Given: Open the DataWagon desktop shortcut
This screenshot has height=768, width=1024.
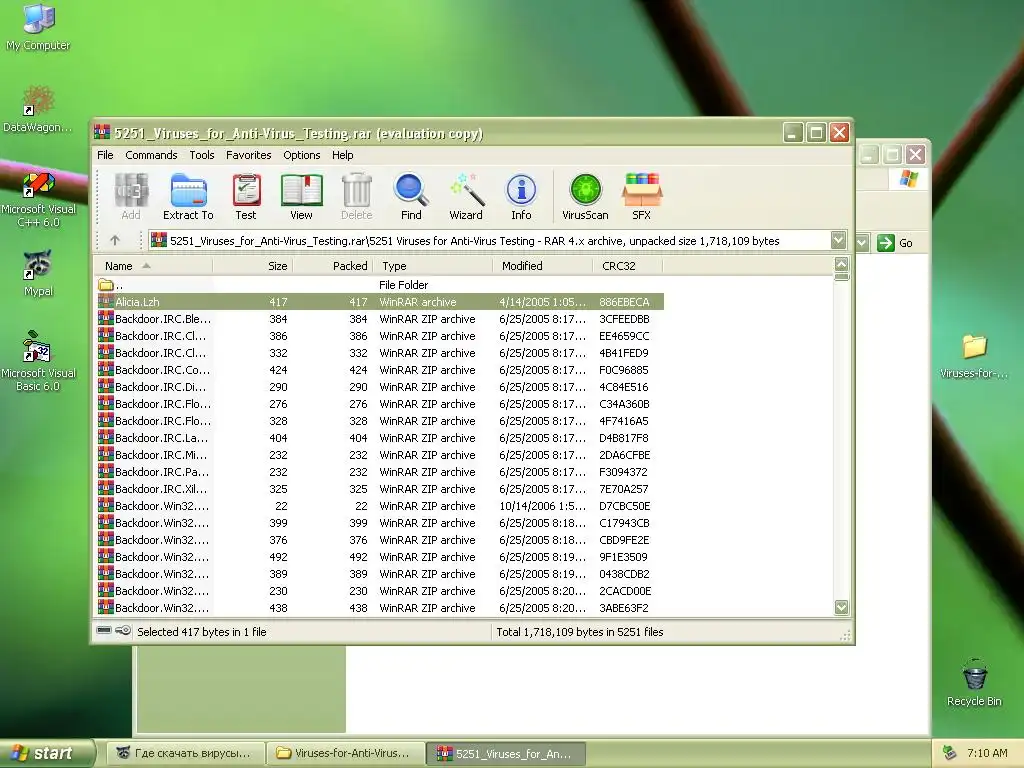Looking at the screenshot, I should click(x=38, y=108).
